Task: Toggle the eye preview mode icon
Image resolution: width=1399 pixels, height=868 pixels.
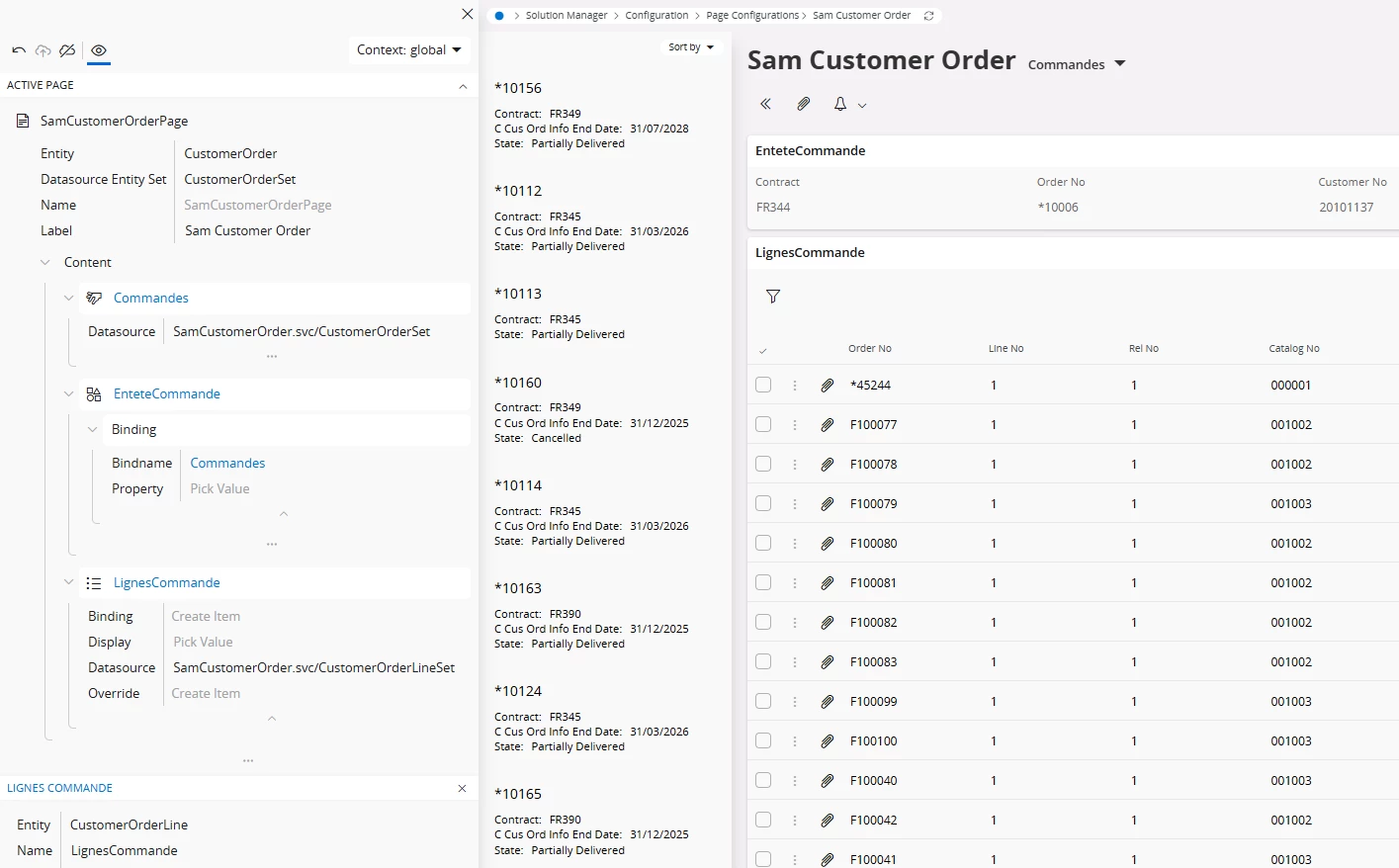Action: click(x=99, y=50)
